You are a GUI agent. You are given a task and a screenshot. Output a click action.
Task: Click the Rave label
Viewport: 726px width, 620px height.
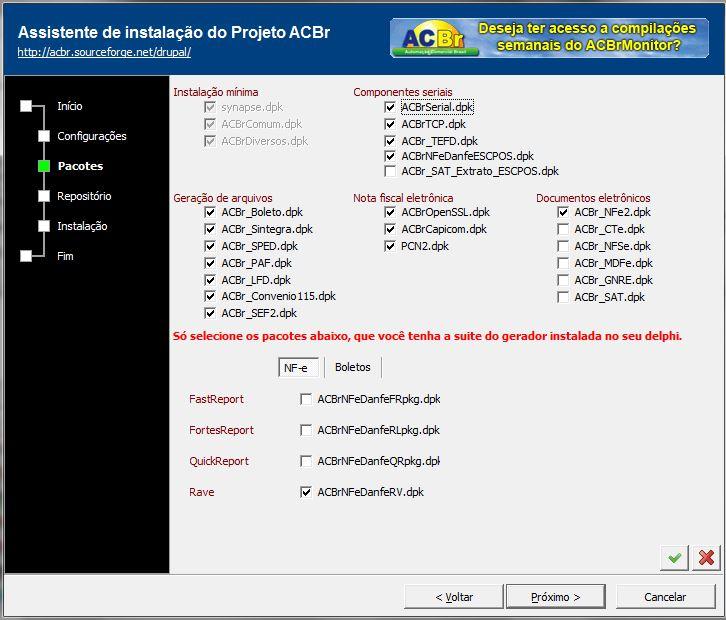coord(201,492)
